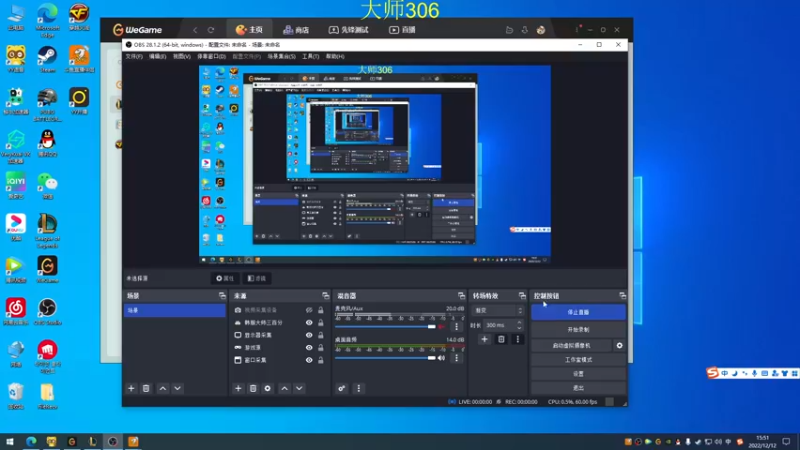Open the 渐变 transition dropdown

(497, 310)
